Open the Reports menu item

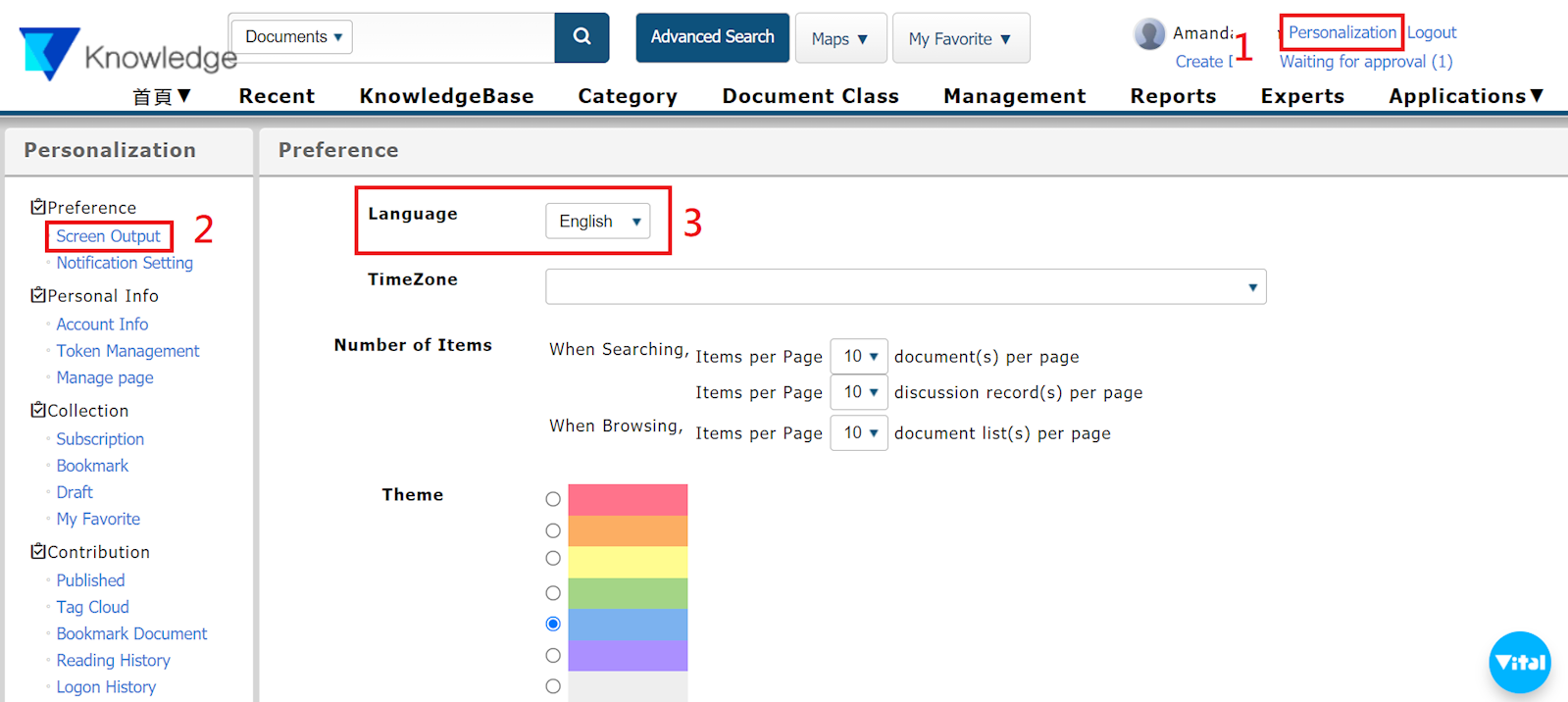(1173, 96)
